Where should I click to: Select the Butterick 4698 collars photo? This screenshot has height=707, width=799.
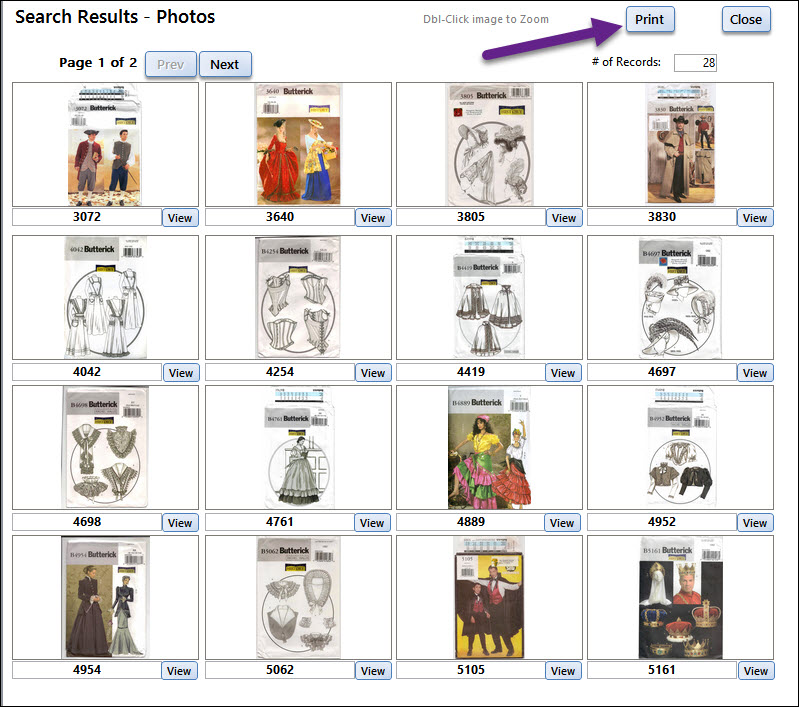105,448
